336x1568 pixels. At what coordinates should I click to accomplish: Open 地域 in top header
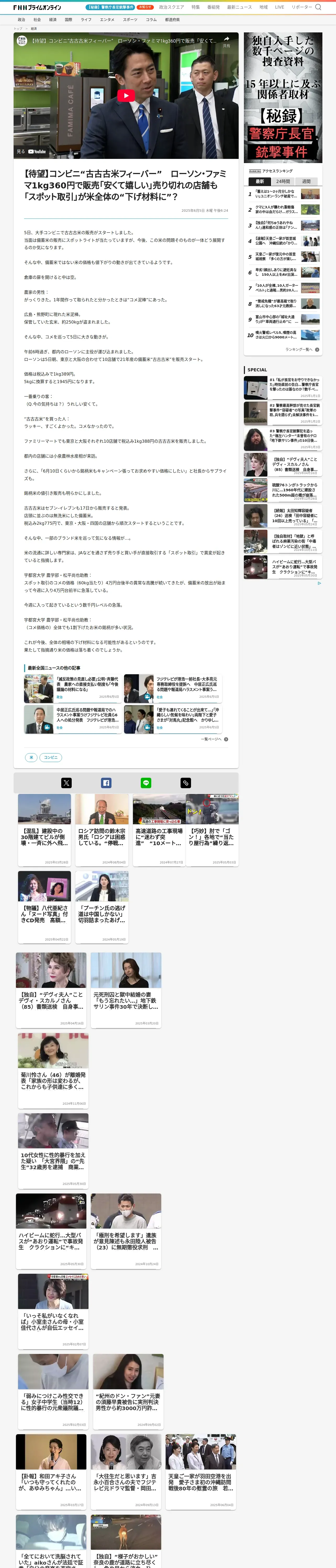coord(264,7)
